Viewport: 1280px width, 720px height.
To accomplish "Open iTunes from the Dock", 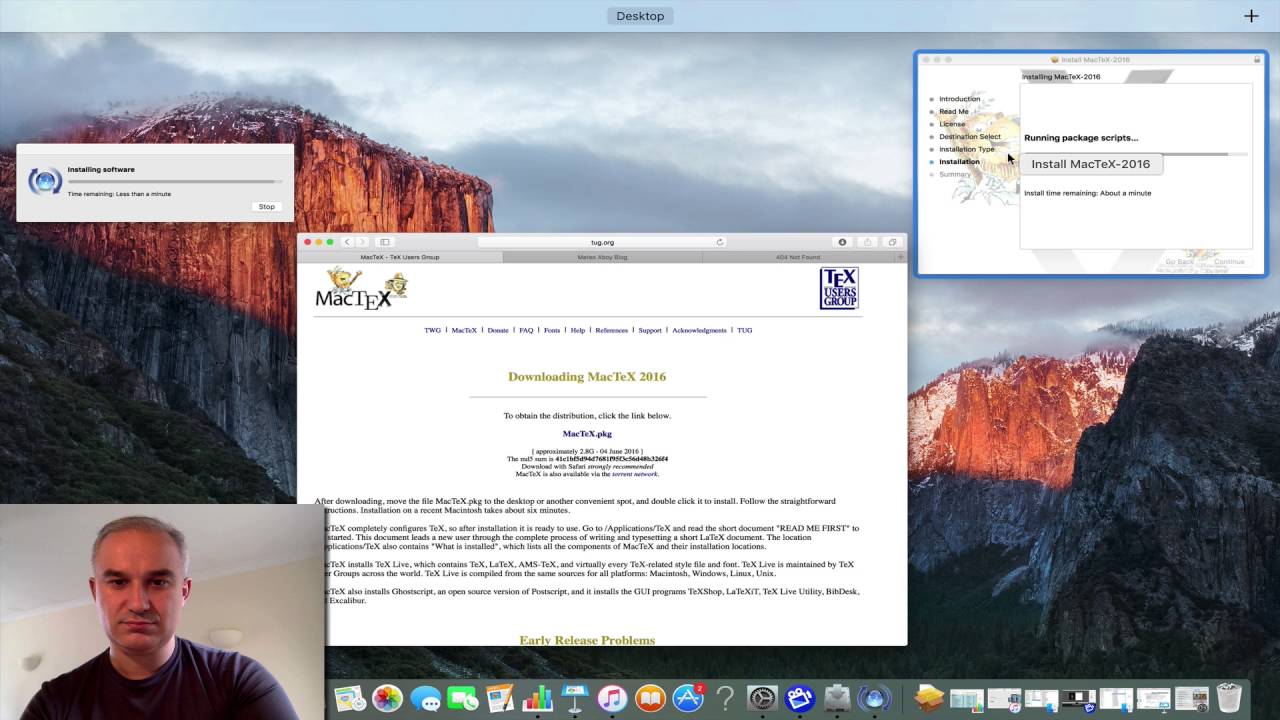I will pos(612,698).
